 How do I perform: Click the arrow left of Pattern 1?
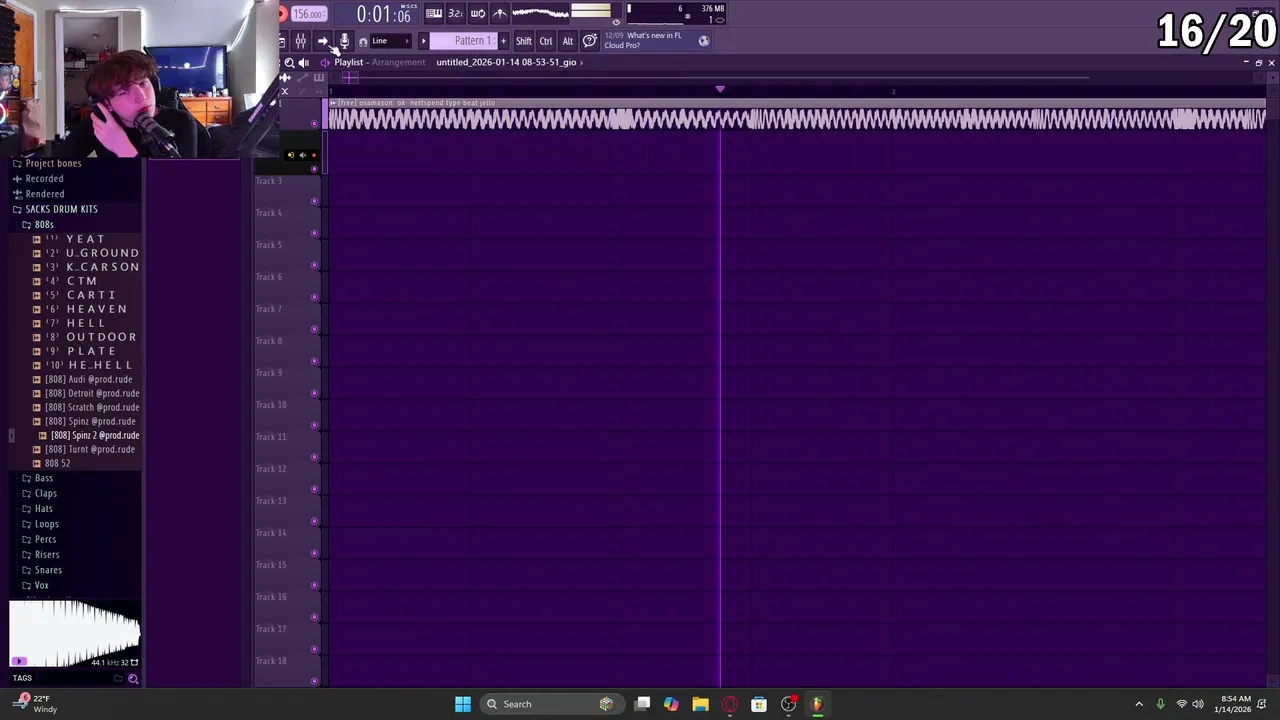pos(423,41)
